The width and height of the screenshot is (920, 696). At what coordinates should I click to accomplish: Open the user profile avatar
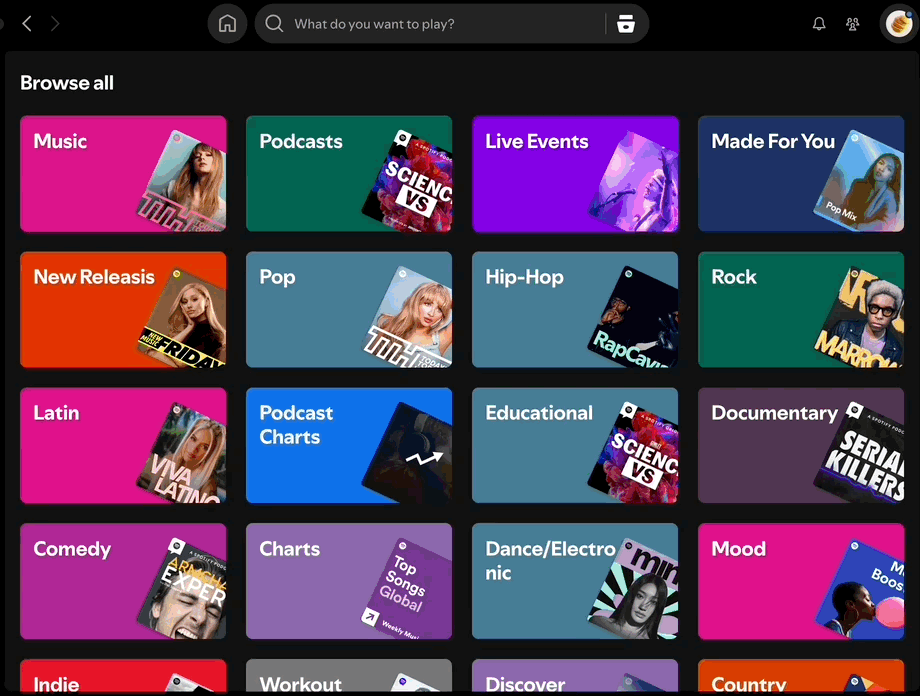tap(898, 23)
